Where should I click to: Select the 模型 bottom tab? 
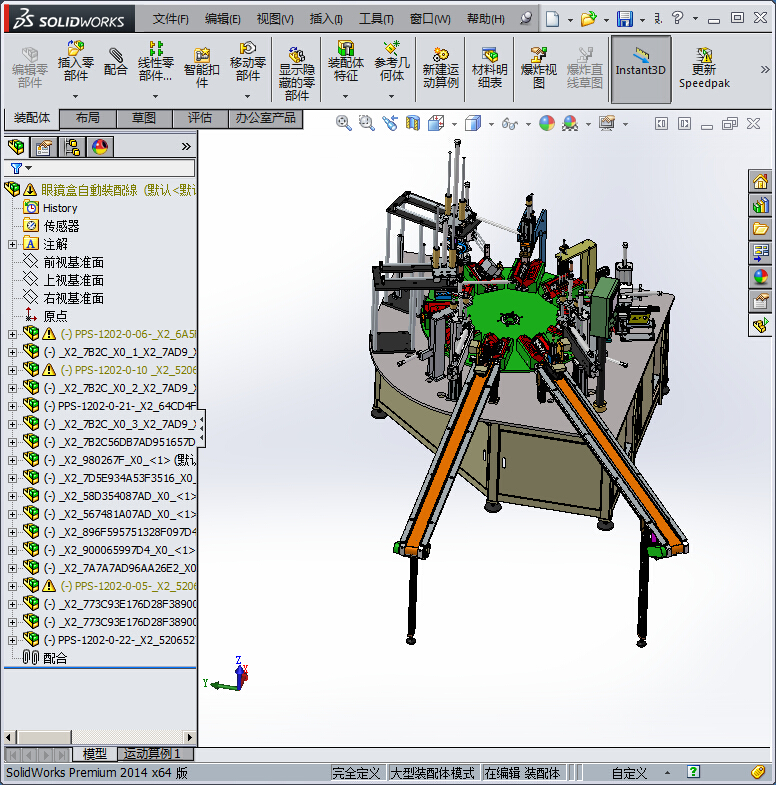coord(95,754)
